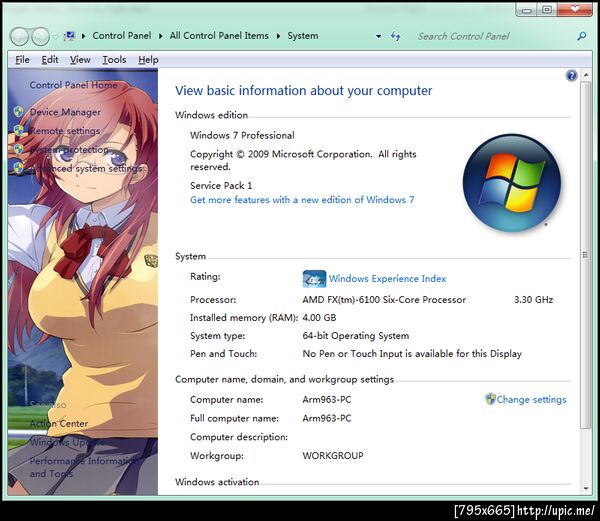Focus the Search Control Panel field
Viewport: 600px width, 521px height.
(x=494, y=36)
